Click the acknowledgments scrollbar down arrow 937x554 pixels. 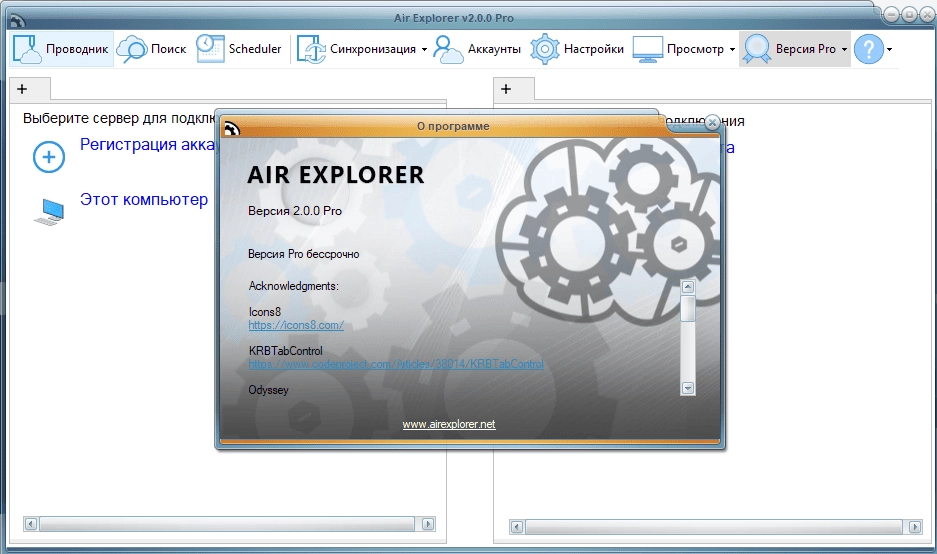coord(688,388)
